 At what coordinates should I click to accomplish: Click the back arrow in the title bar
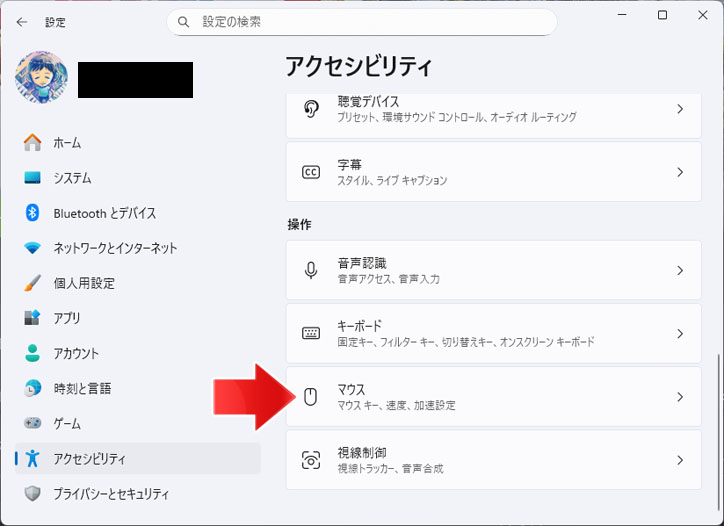pos(22,21)
